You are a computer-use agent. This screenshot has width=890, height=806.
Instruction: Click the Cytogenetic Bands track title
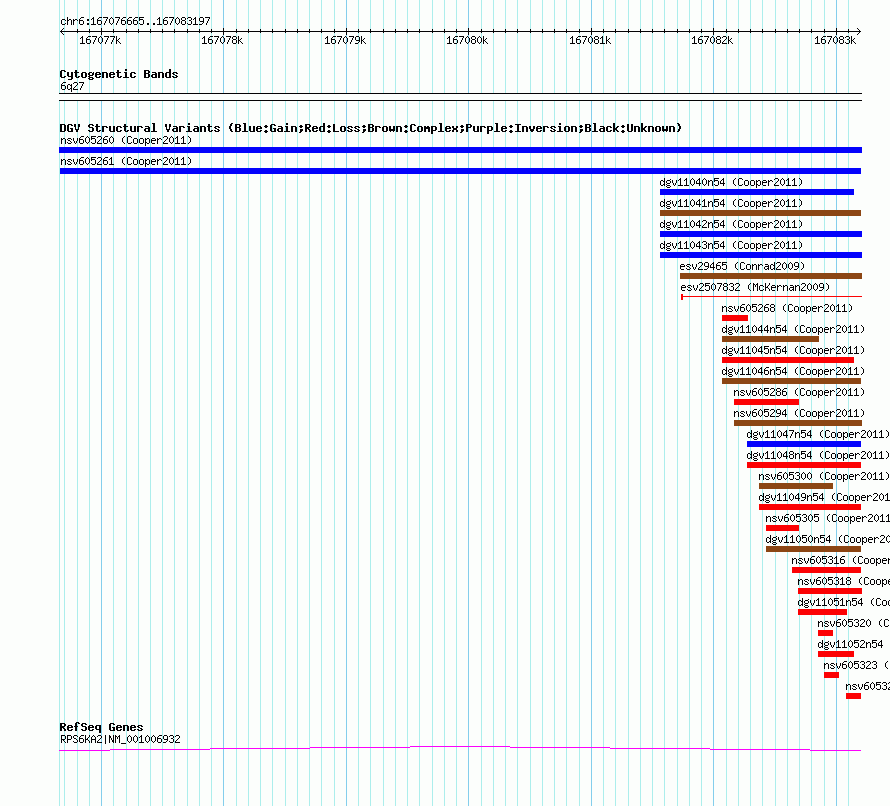(119, 74)
